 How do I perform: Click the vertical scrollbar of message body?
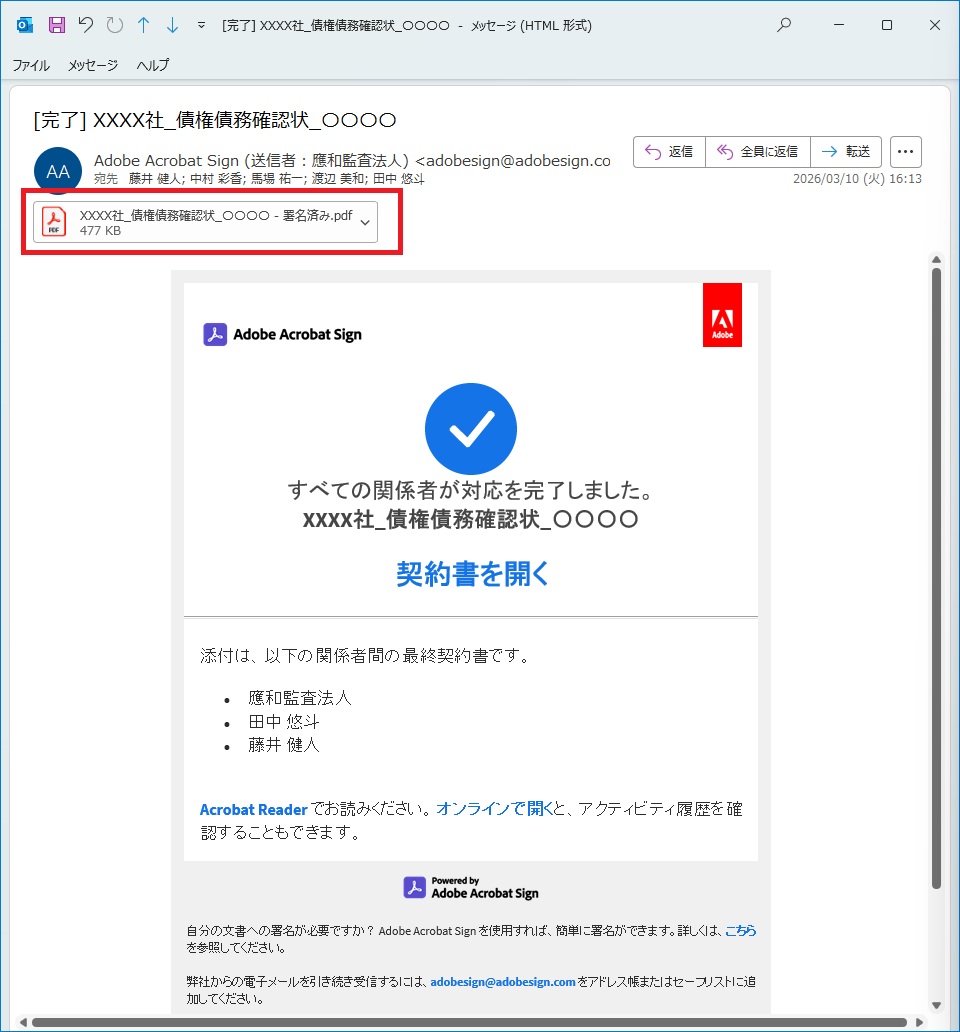936,580
